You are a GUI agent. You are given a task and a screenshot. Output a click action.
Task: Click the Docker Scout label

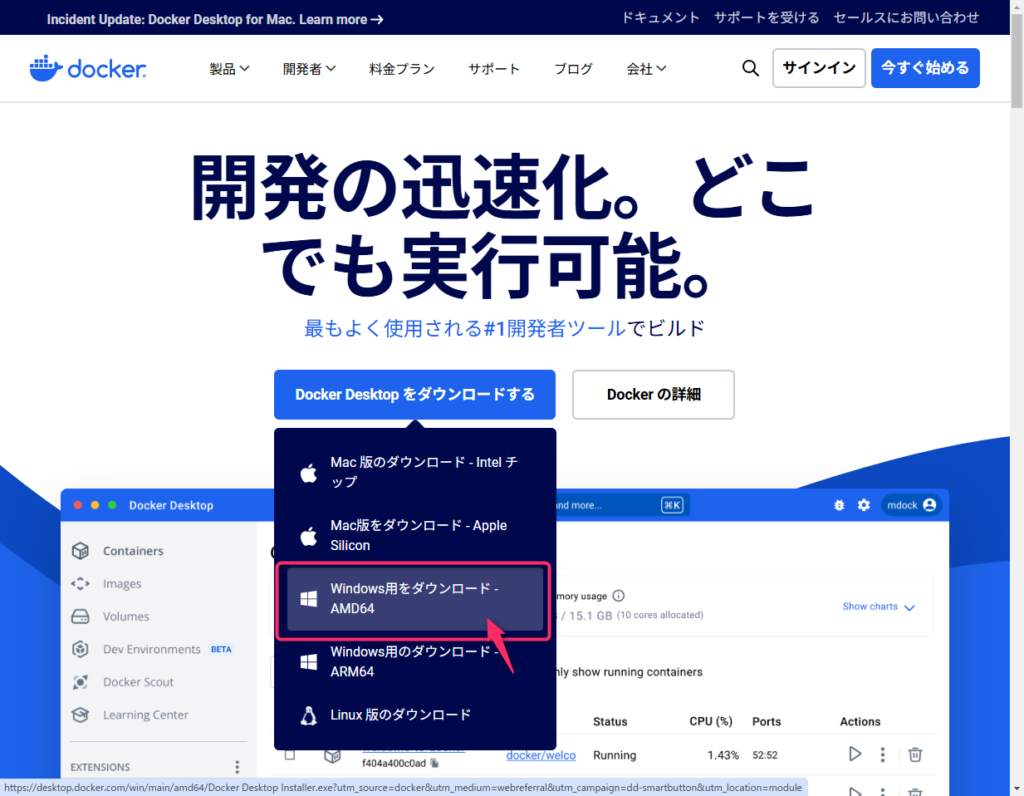pyautogui.click(x=138, y=682)
